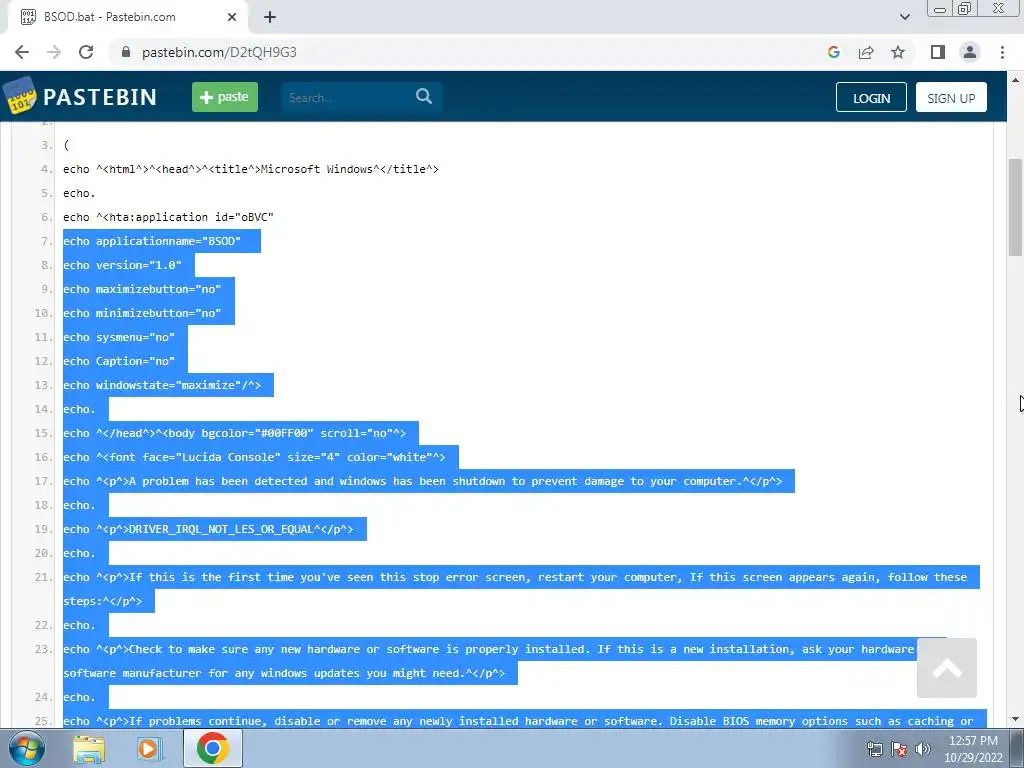Click the maximizebutton="no" line

[x=142, y=289]
